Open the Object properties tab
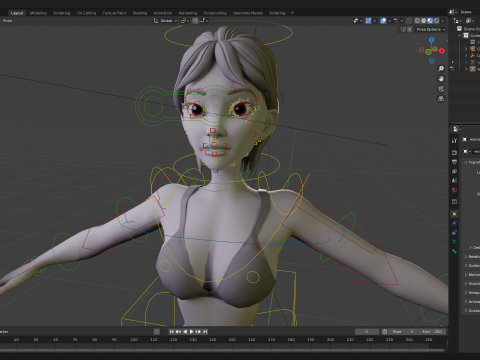Image resolution: width=480 pixels, height=360 pixels. [x=454, y=214]
